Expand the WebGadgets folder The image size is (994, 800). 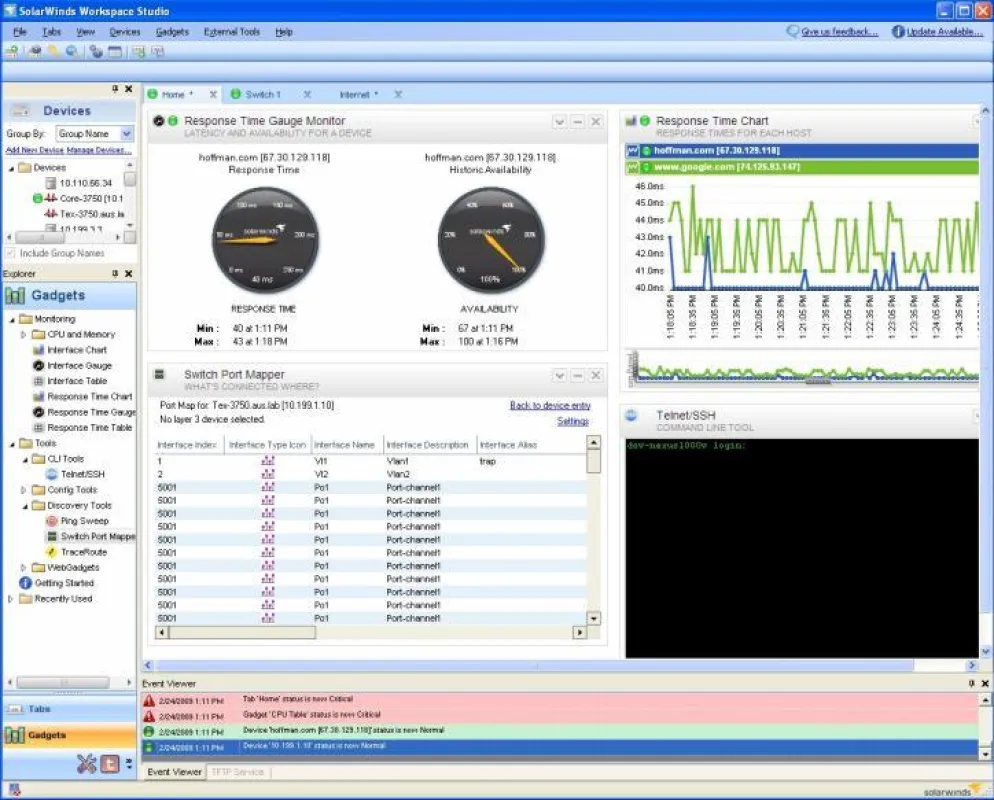coord(23,568)
